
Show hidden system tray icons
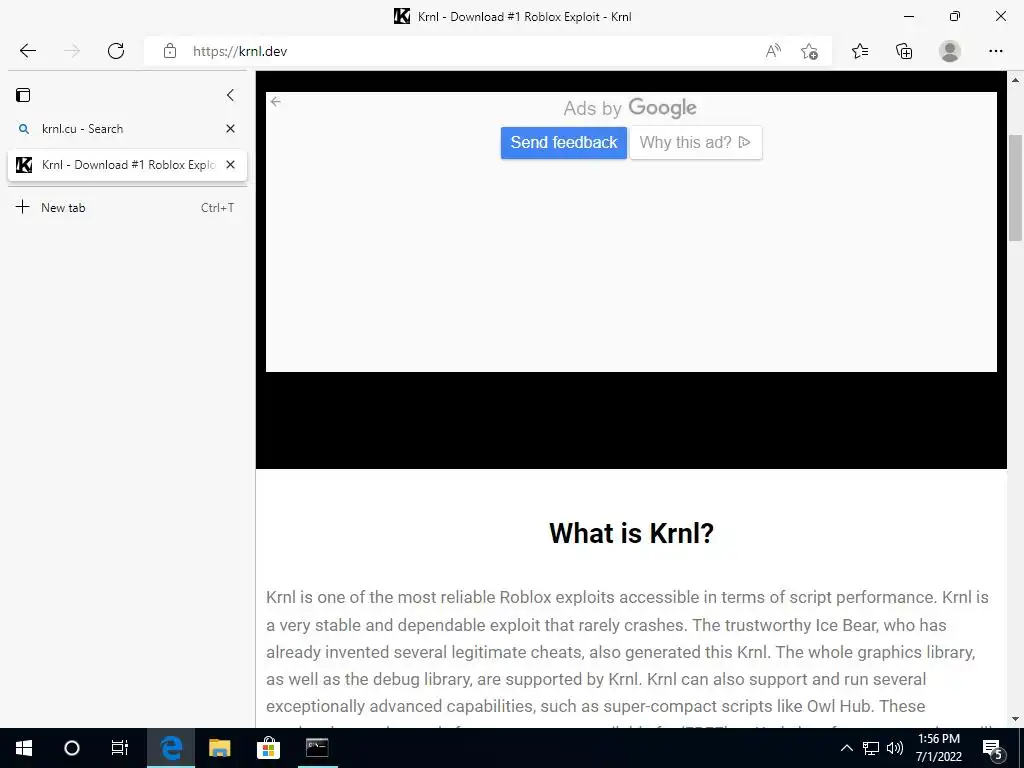click(846, 748)
